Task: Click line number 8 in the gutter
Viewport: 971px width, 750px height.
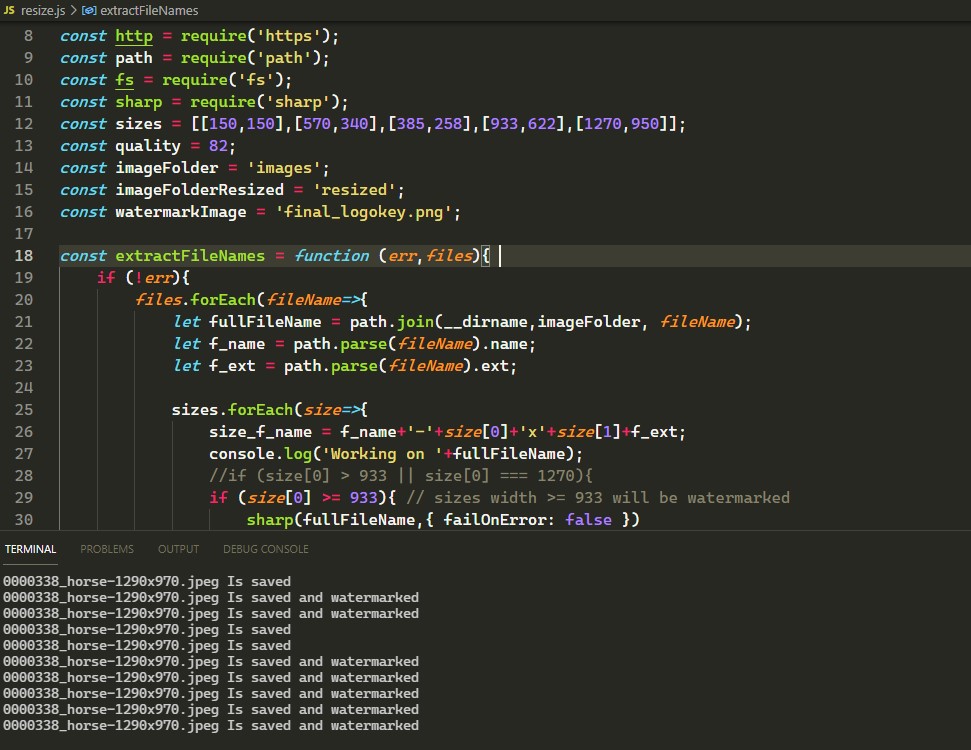Action: pos(28,36)
